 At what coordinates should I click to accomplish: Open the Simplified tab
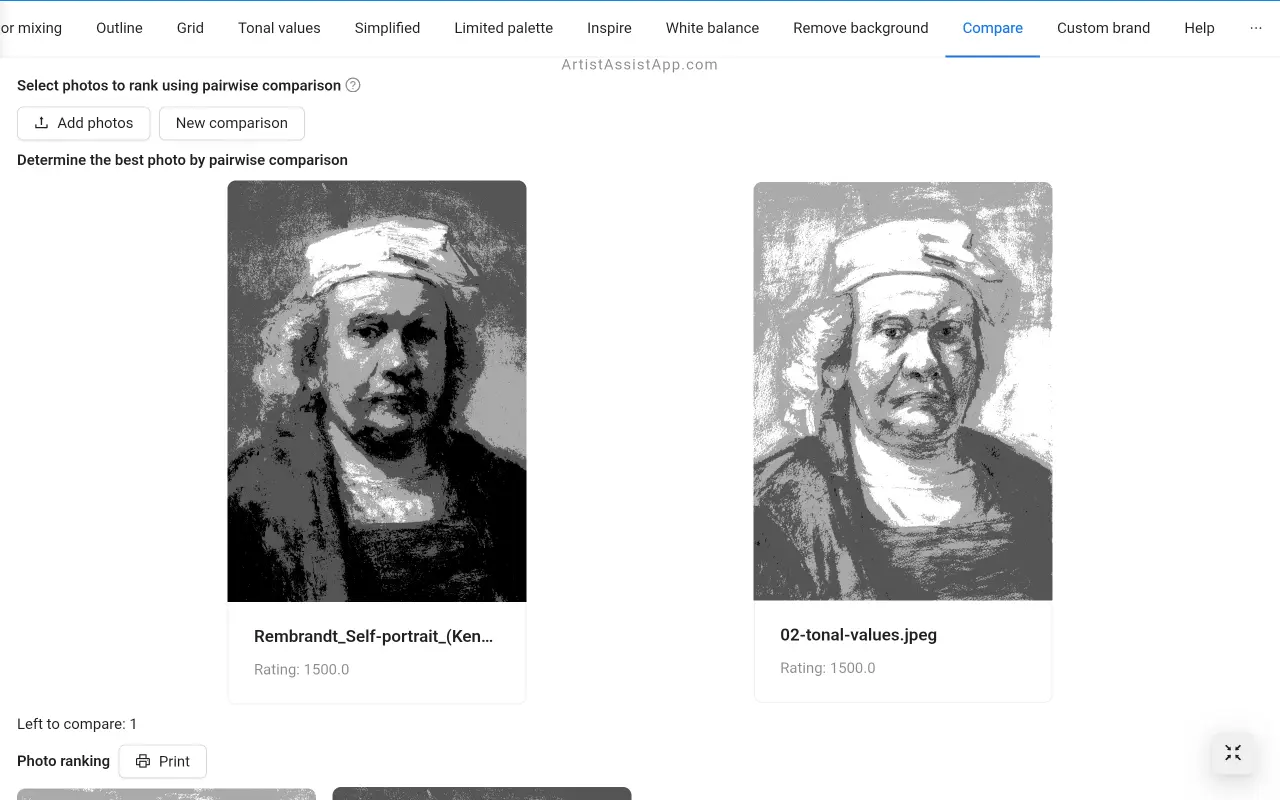387,28
